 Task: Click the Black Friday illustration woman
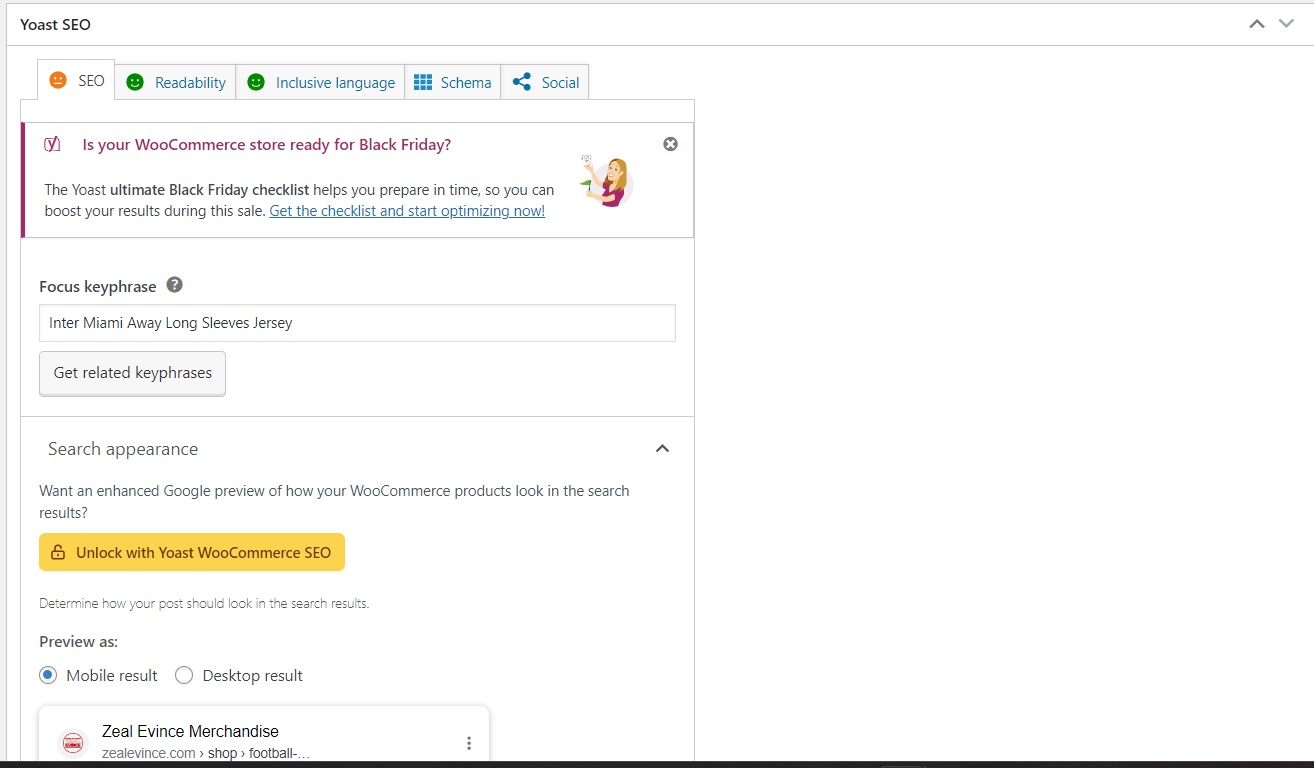[x=606, y=180]
